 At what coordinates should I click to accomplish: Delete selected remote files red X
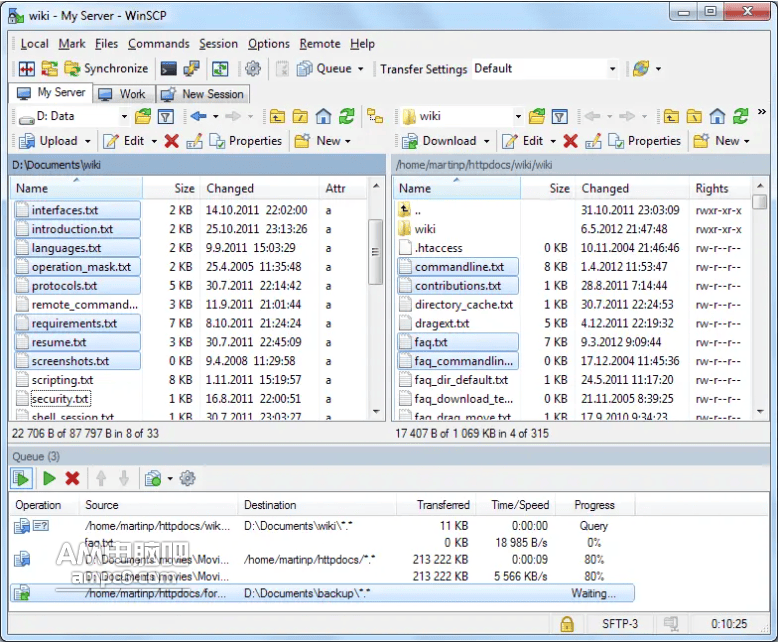tap(571, 141)
